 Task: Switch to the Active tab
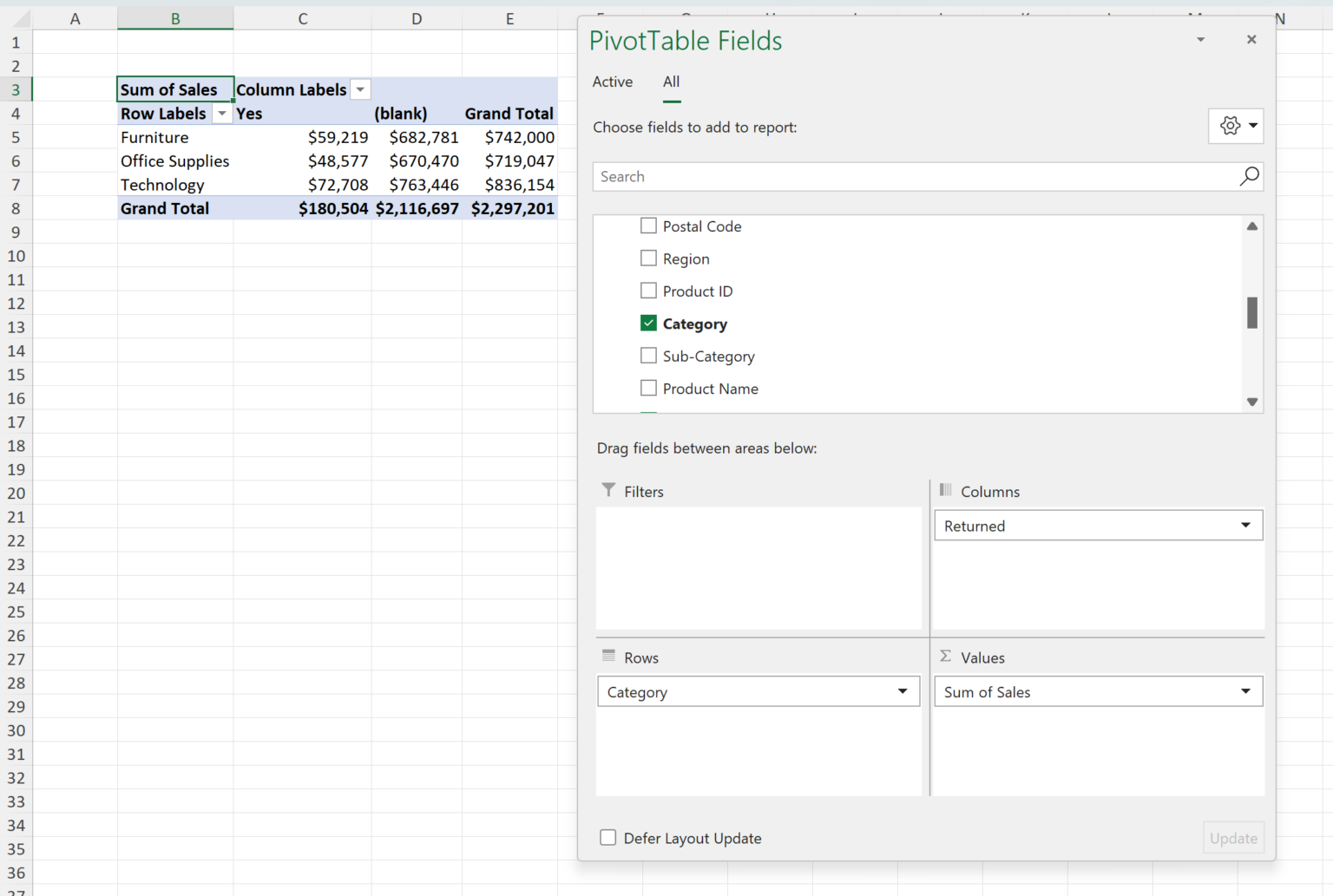coord(612,82)
